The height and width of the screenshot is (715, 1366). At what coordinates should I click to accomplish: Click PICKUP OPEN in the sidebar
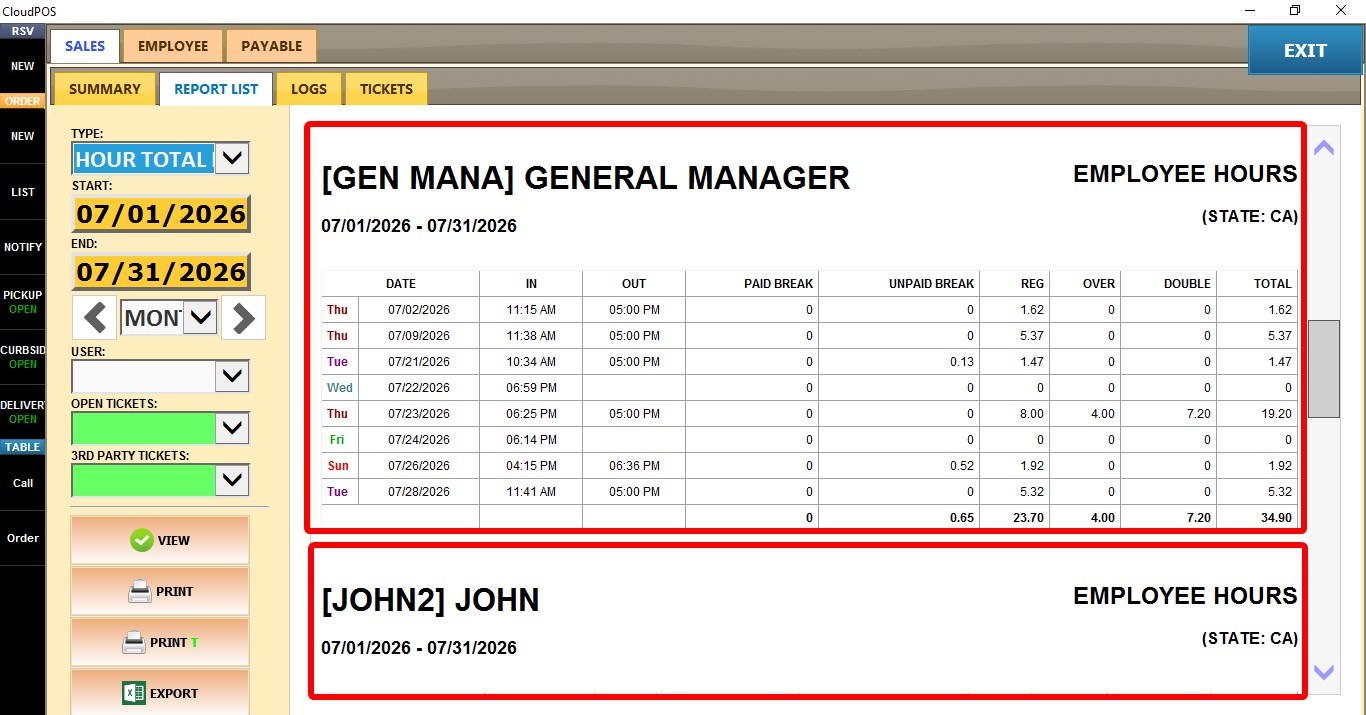pyautogui.click(x=22, y=302)
